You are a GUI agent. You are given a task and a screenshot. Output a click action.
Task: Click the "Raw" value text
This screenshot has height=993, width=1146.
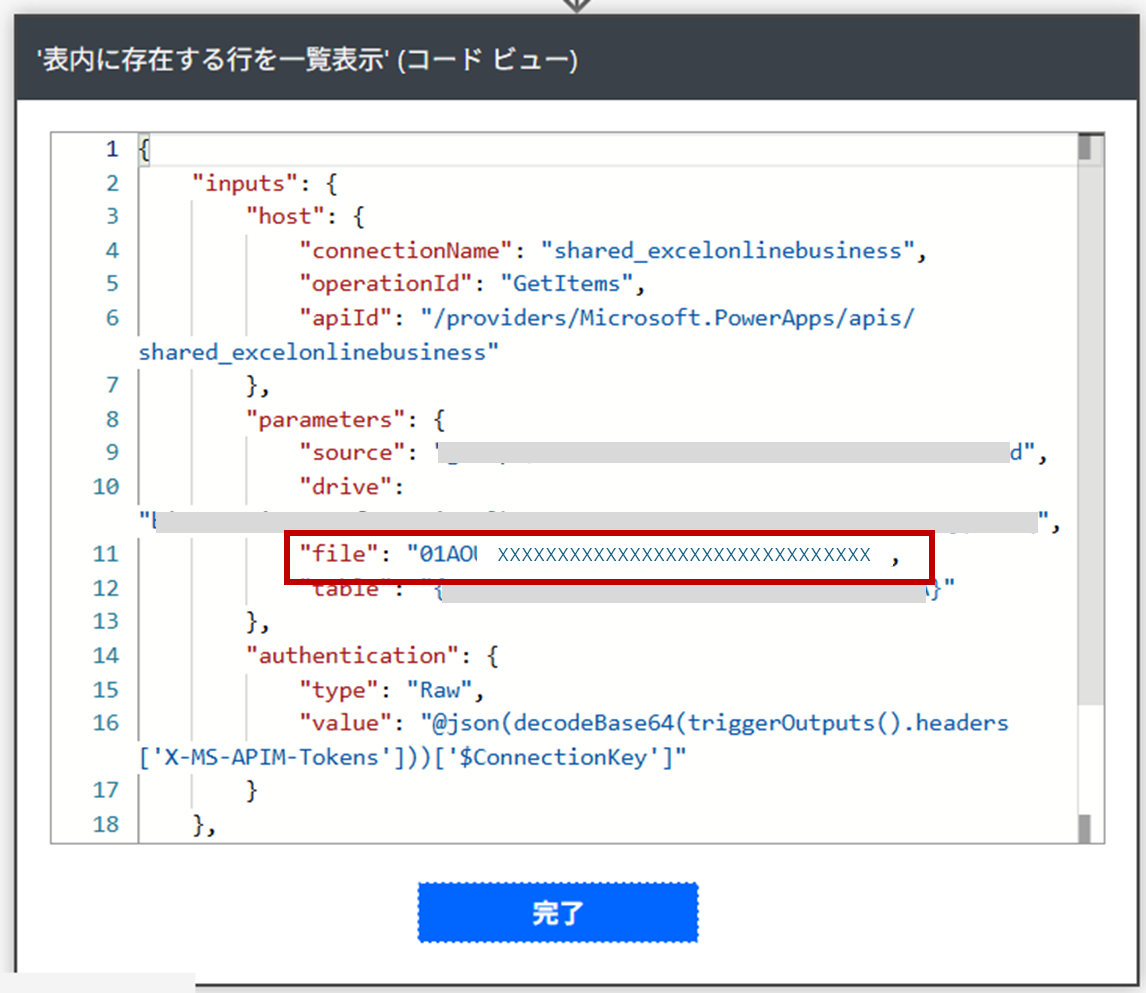tap(440, 690)
